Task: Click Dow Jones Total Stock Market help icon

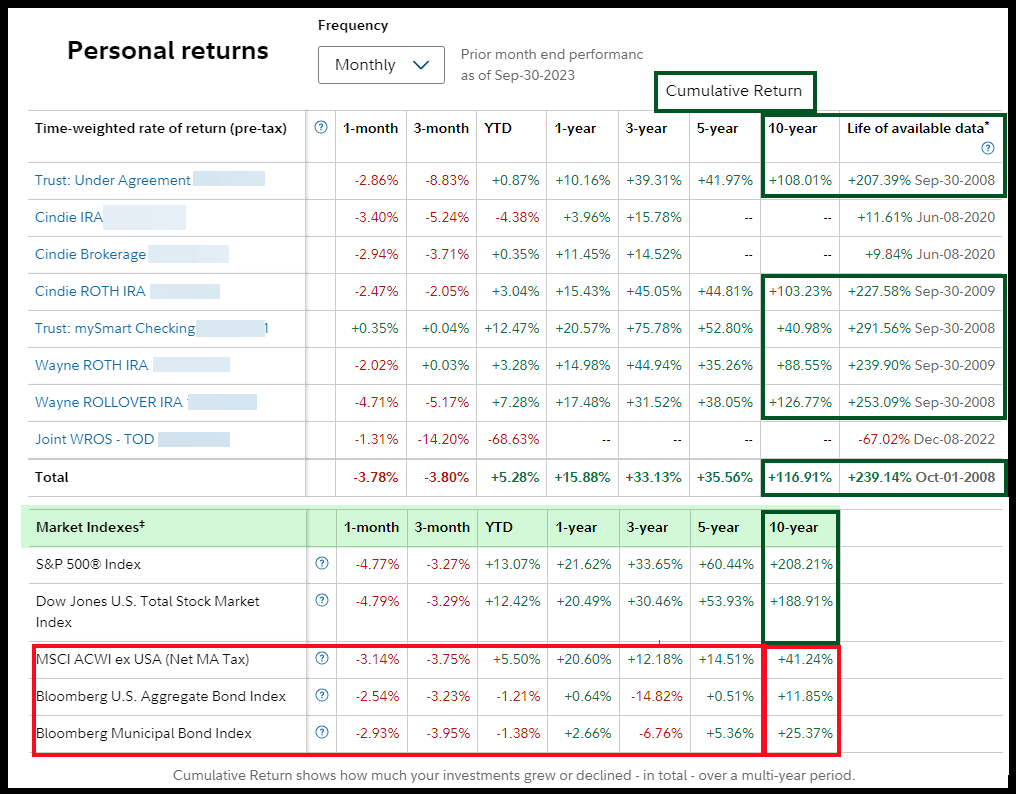Action: coord(321,601)
